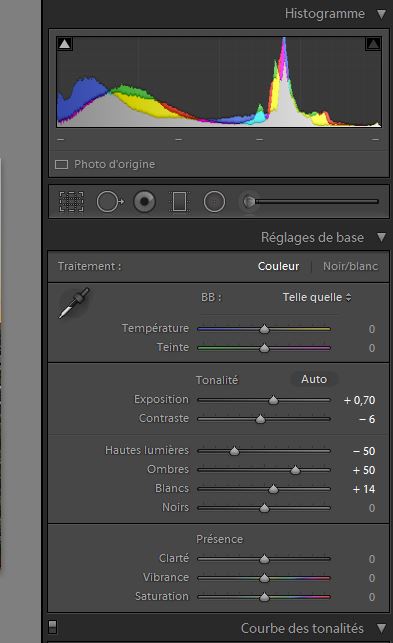
Task: Switch treatment to Noir/blanc
Action: 350,266
